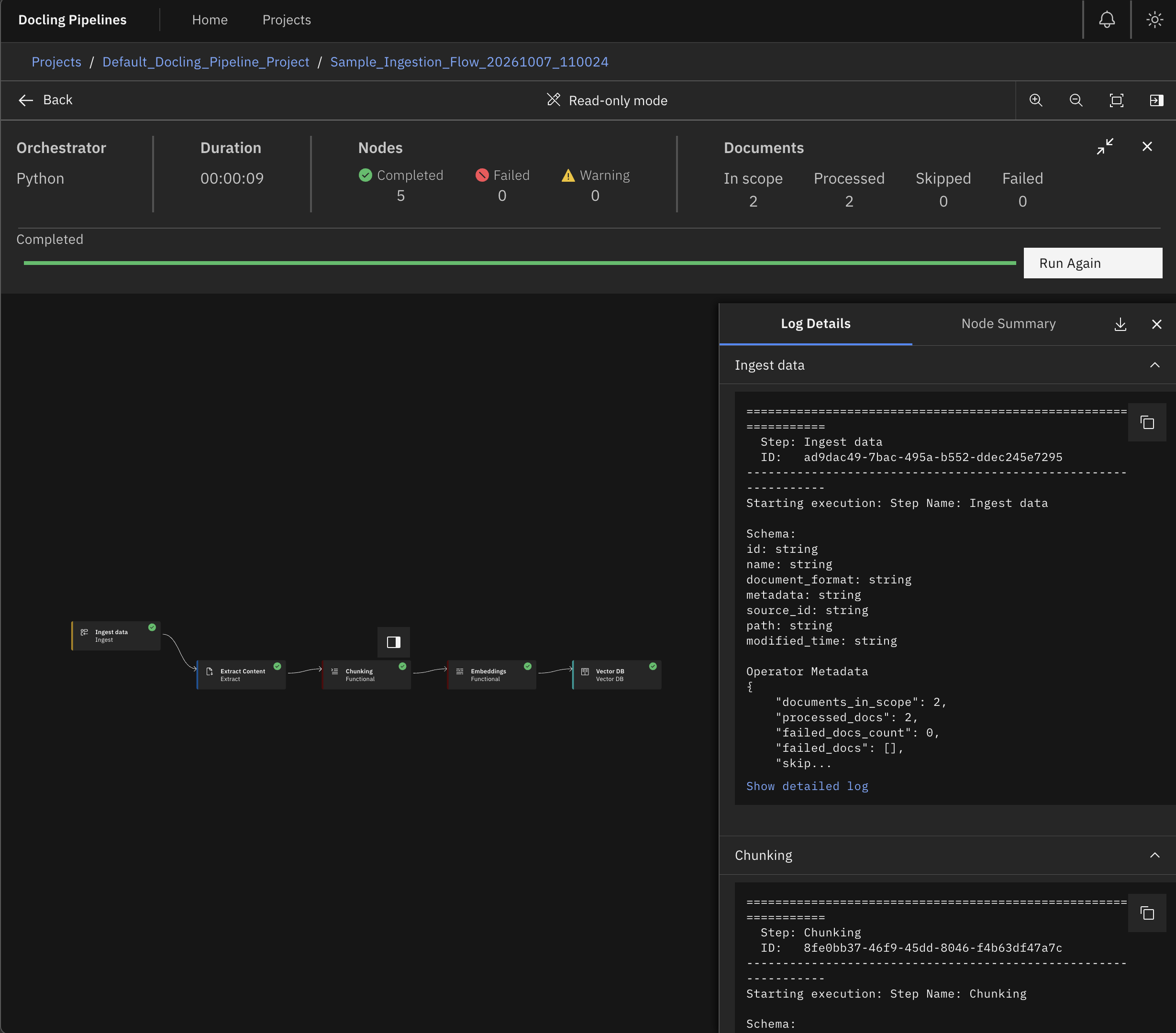1176x1033 pixels.
Task: Open Projects in top navigation
Action: pyautogui.click(x=287, y=20)
